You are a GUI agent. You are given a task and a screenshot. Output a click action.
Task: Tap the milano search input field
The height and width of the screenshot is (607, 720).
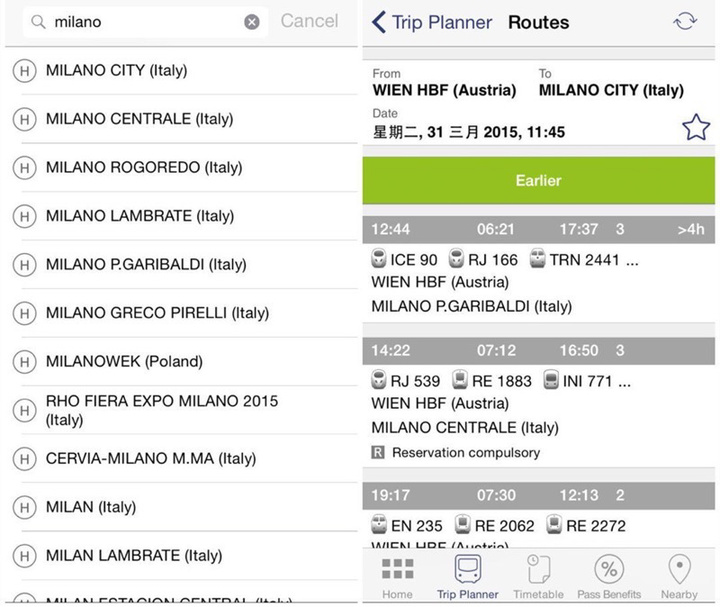[x=140, y=22]
